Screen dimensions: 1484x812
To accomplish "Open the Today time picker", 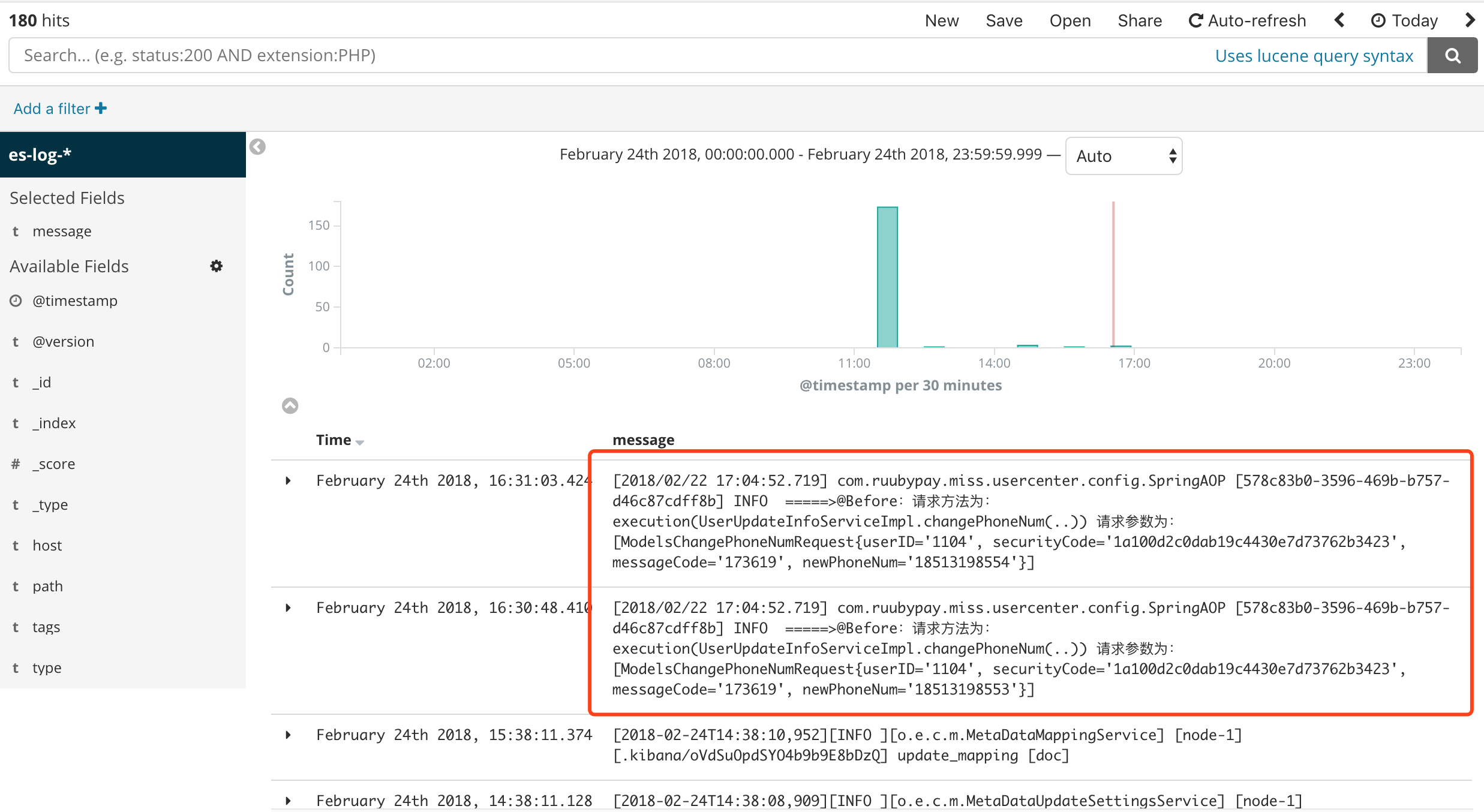I will tap(1404, 20).
